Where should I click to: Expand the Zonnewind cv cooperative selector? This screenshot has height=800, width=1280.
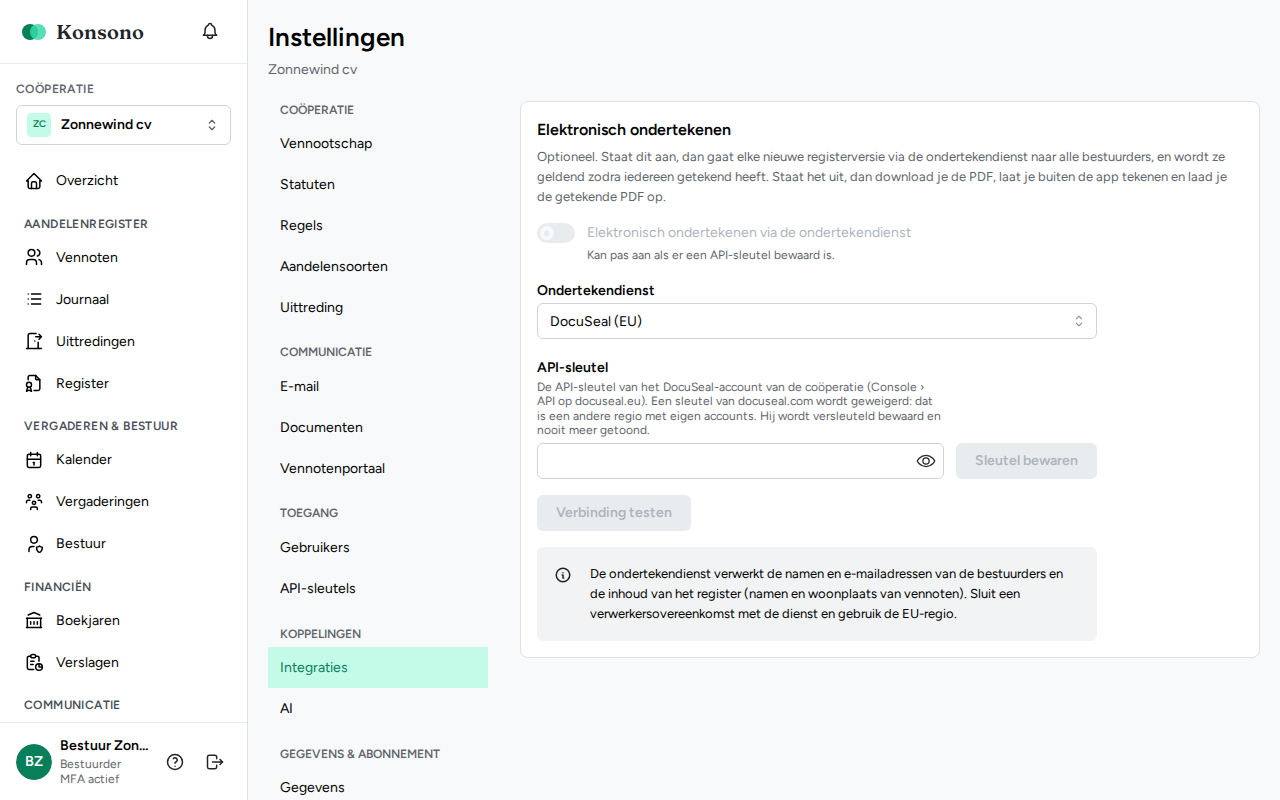coord(123,125)
